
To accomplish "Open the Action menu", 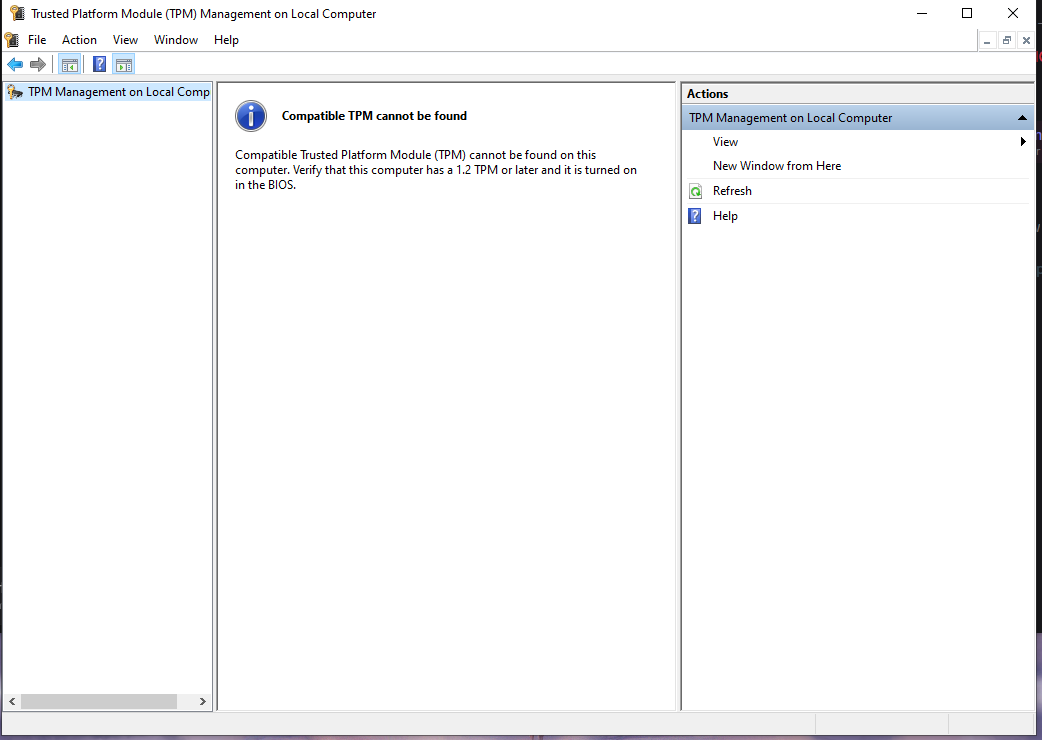I will pos(79,40).
